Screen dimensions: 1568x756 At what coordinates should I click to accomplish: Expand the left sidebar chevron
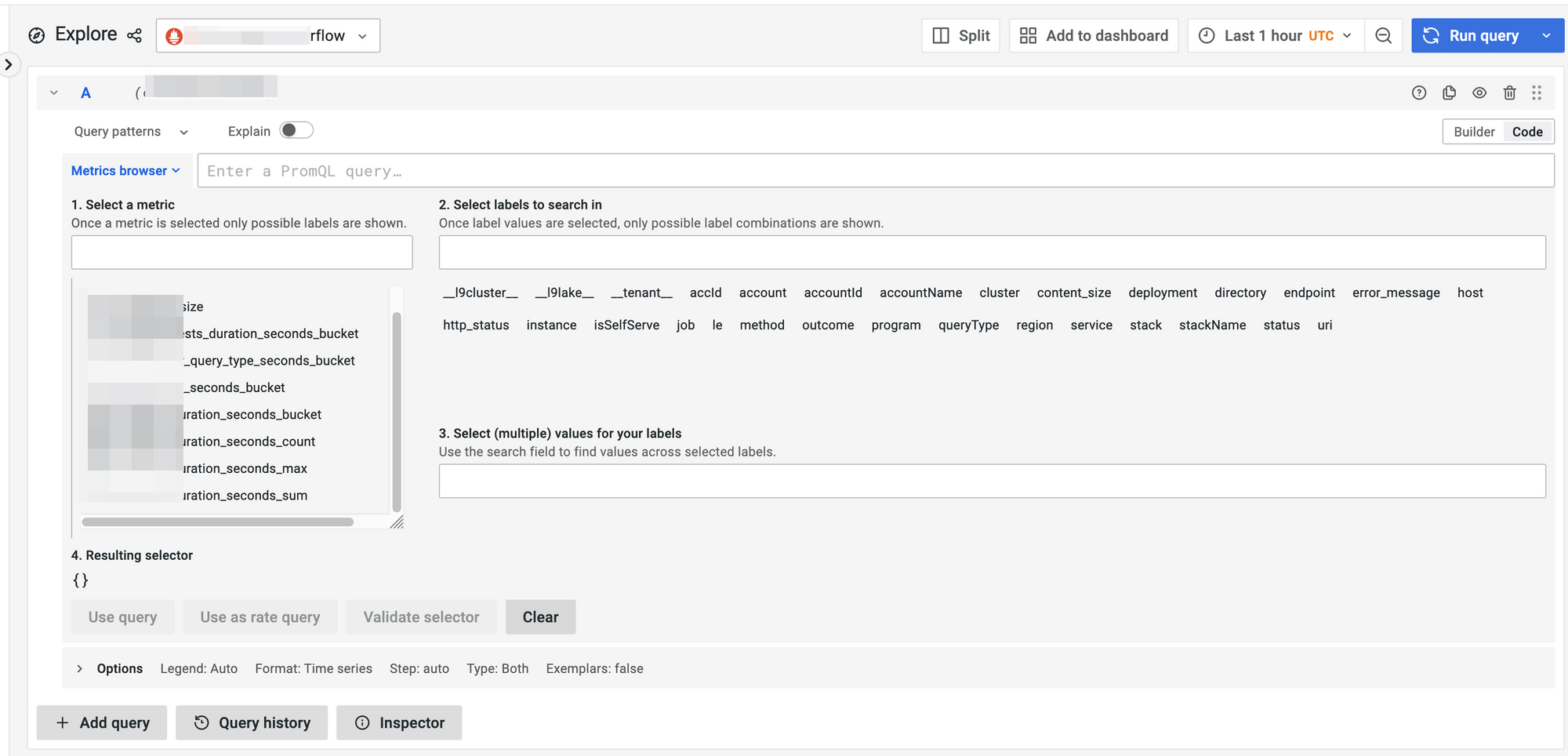coord(9,64)
